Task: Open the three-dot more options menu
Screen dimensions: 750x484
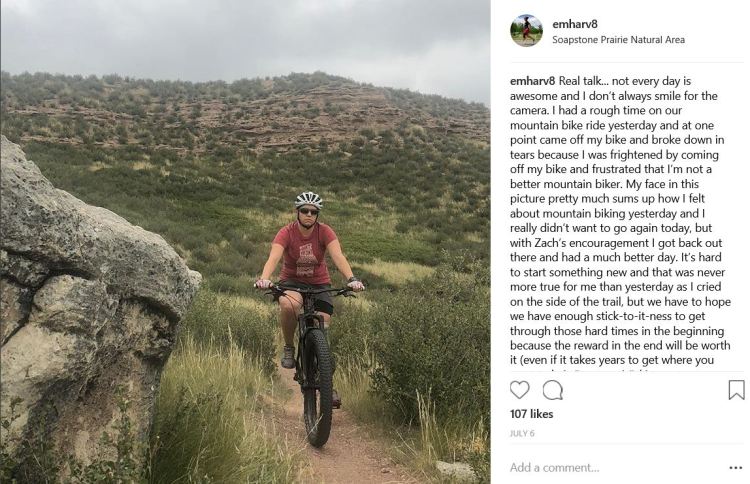Action: [x=736, y=467]
